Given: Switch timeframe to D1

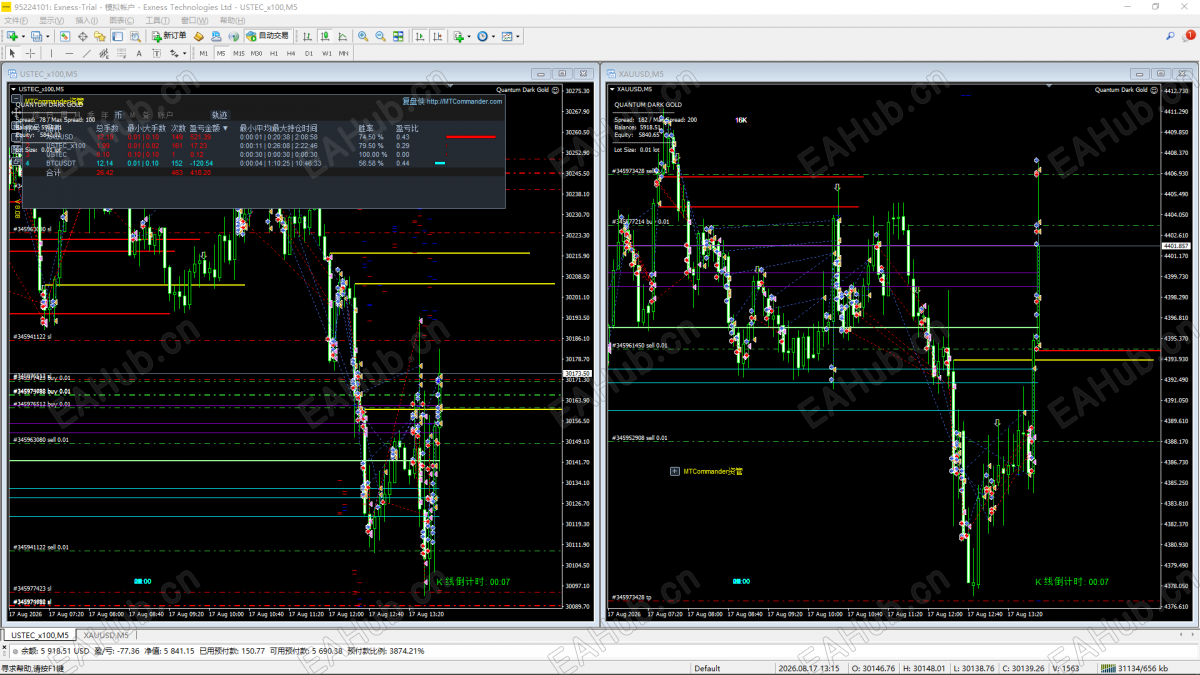Looking at the screenshot, I should tap(309, 53).
